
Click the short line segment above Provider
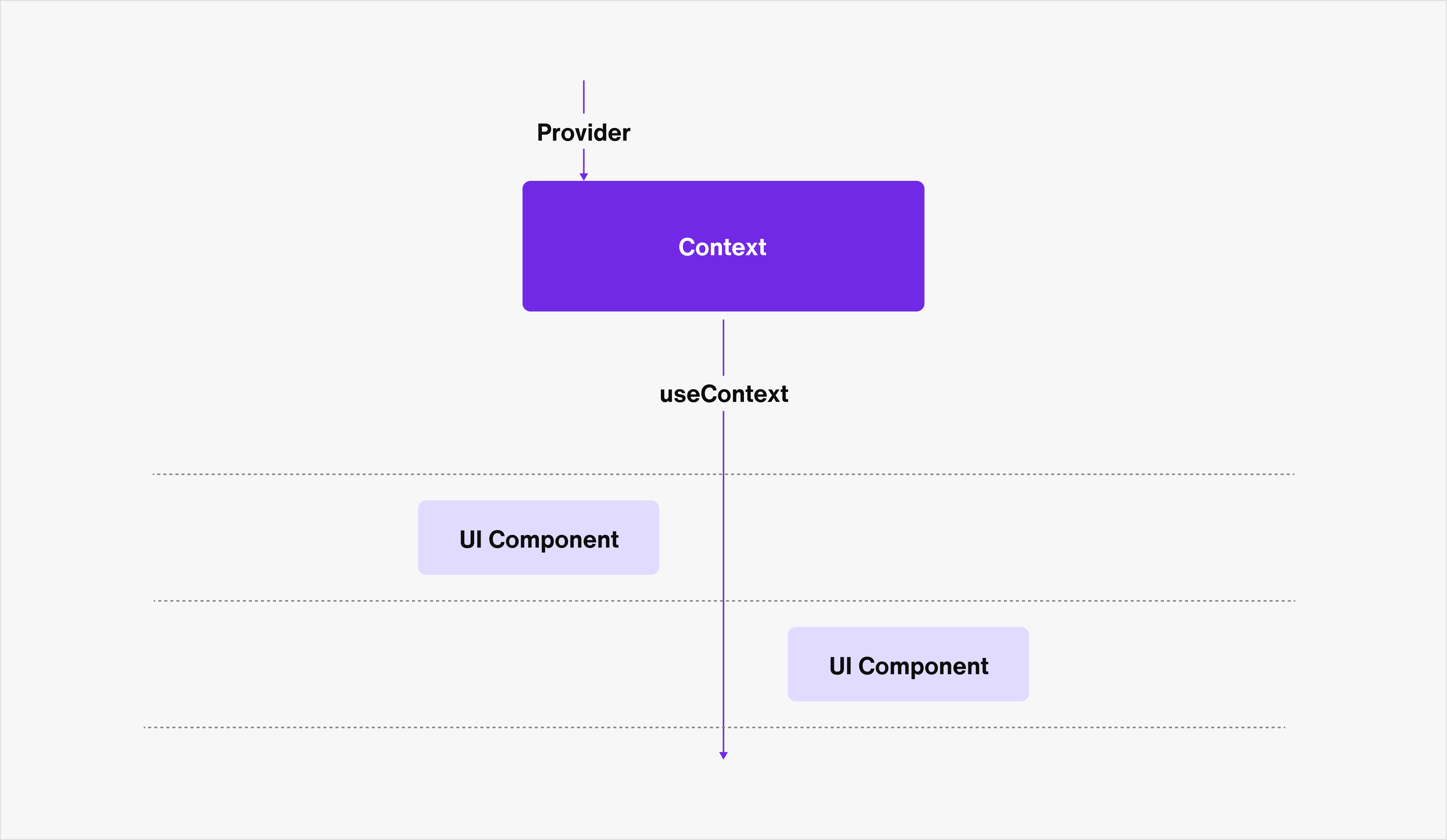point(584,96)
